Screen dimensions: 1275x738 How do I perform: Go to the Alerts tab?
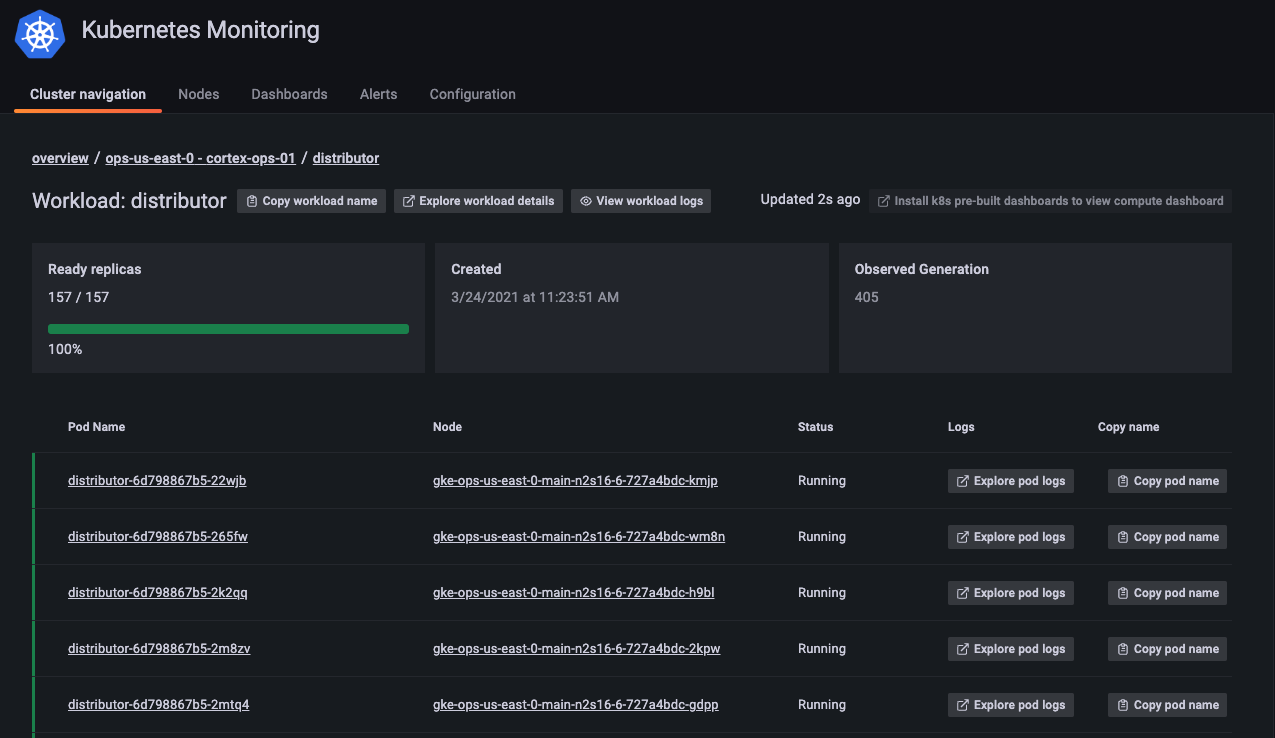click(378, 94)
